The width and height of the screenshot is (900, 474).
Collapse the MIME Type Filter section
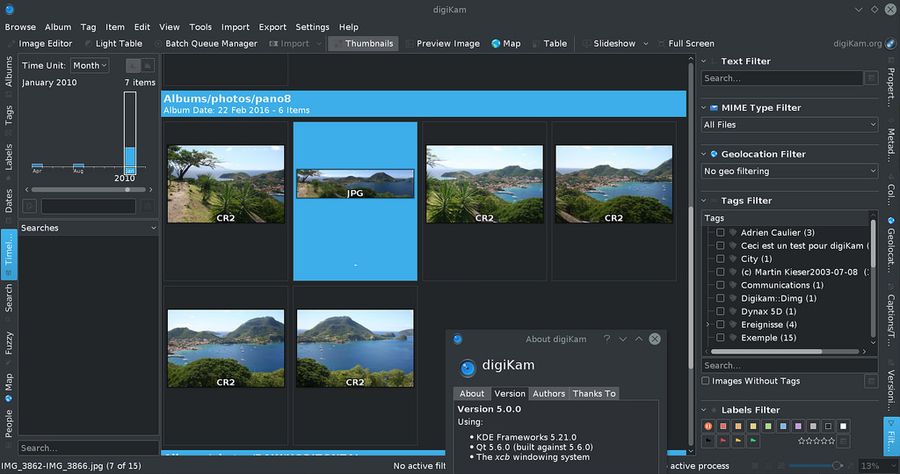coord(704,108)
